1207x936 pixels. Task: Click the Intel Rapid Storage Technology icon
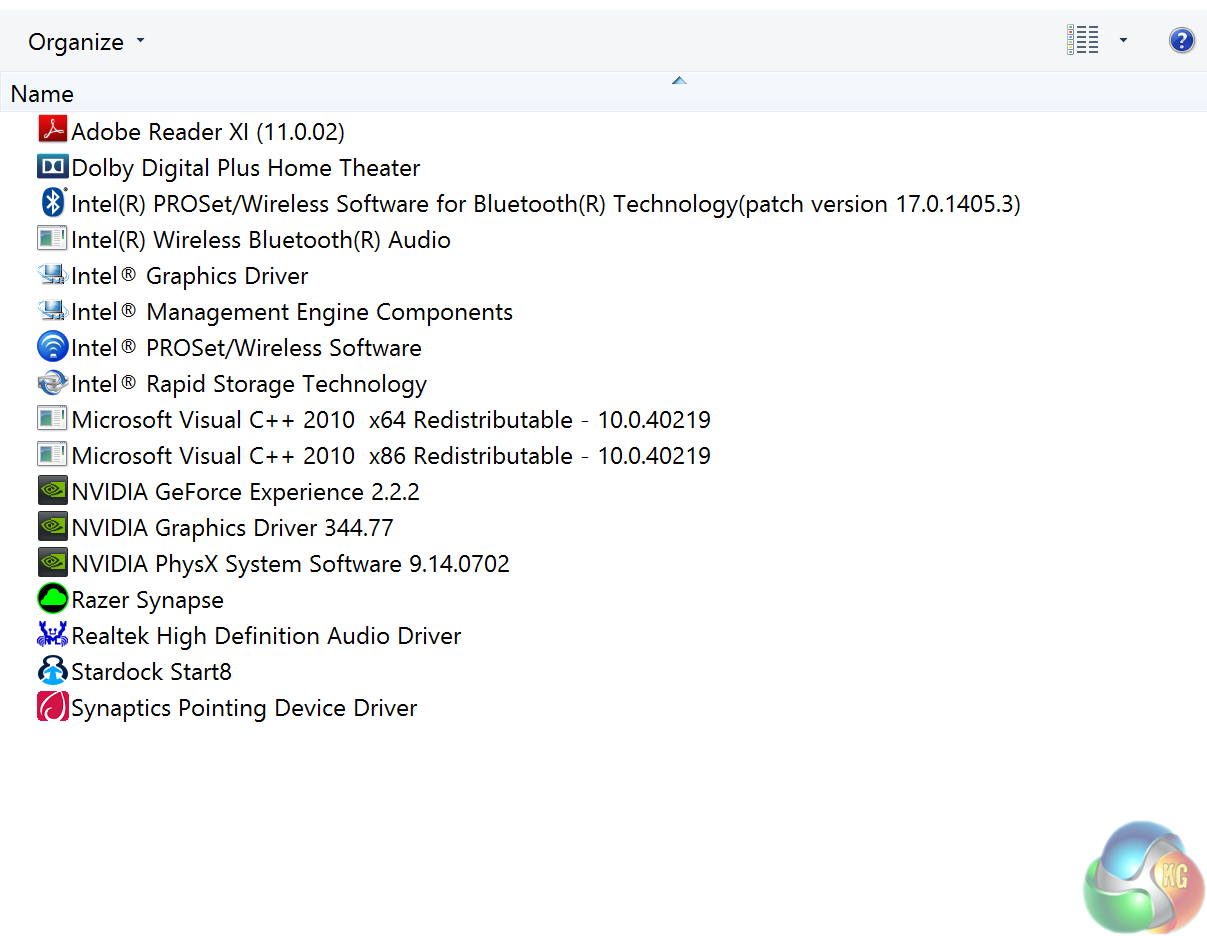52,383
